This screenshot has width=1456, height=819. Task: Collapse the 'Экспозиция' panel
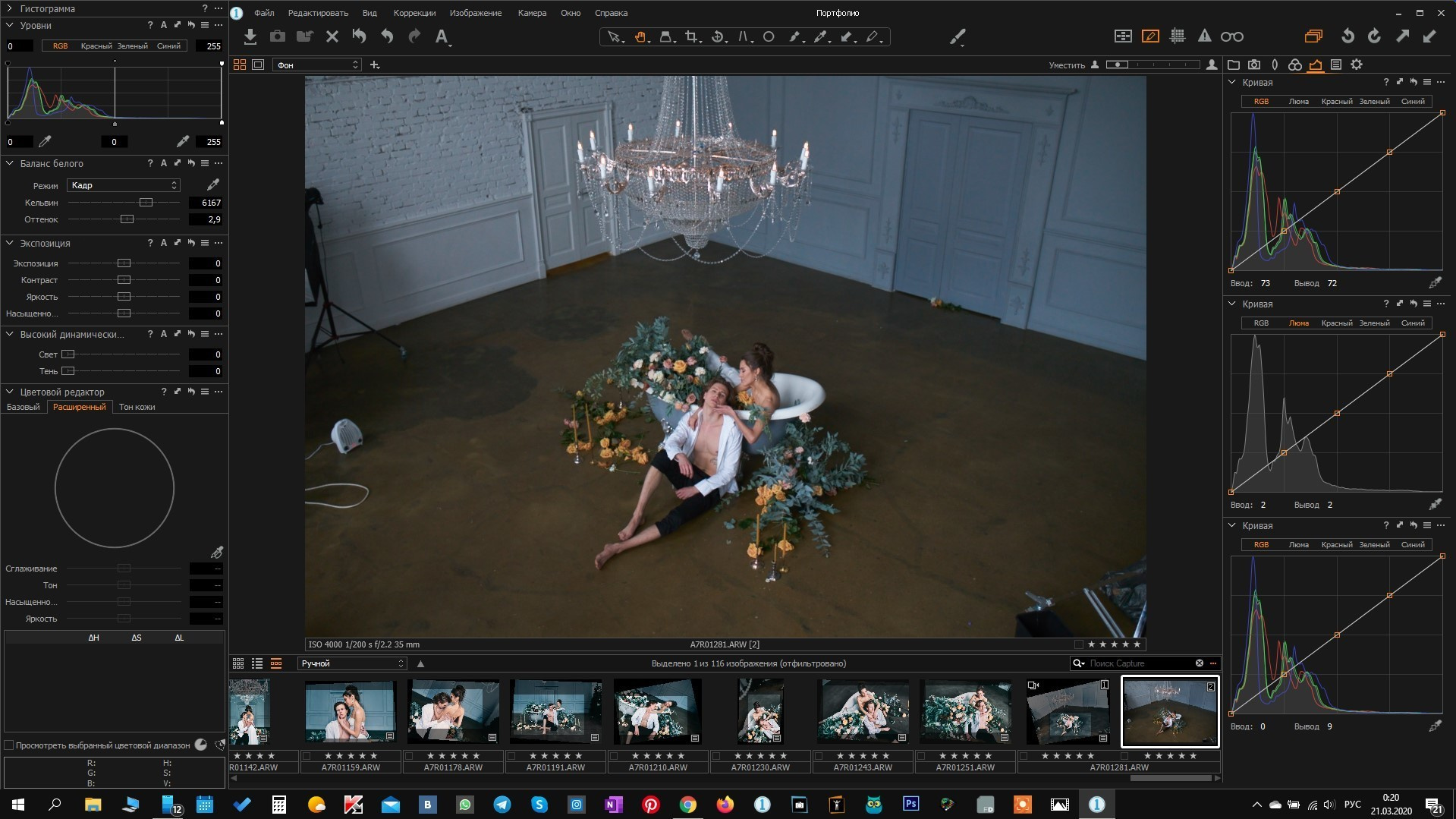click(x=10, y=244)
